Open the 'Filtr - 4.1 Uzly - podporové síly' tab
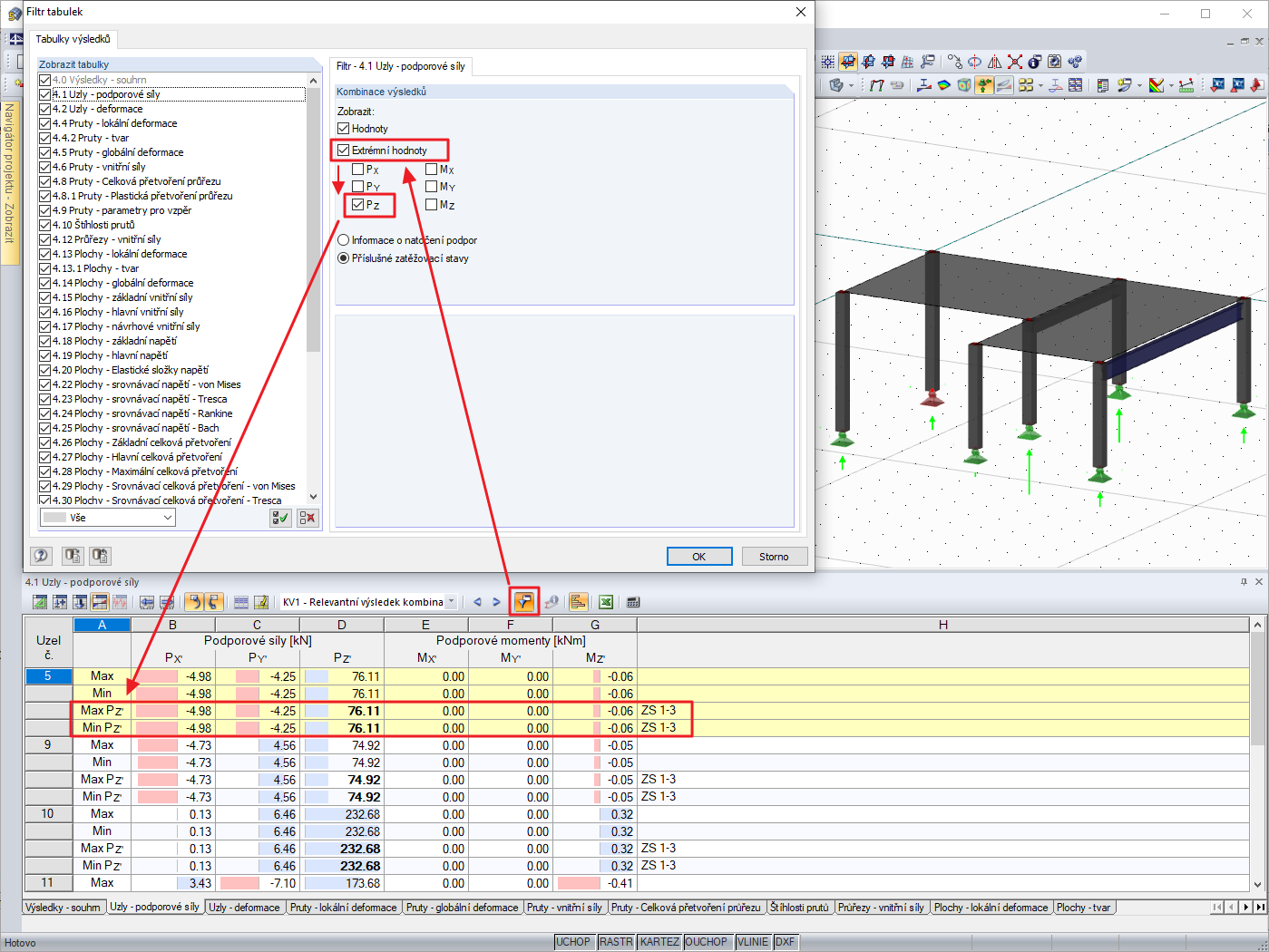1269x952 pixels. tap(400, 66)
